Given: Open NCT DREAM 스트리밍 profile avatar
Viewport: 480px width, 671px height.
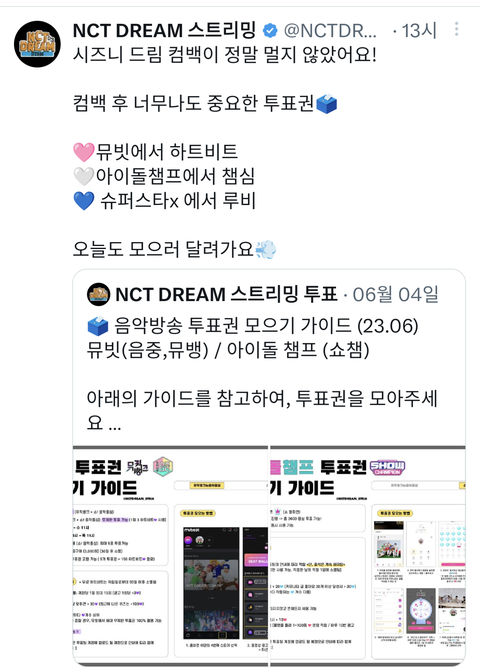Looking at the screenshot, I should [x=37, y=44].
